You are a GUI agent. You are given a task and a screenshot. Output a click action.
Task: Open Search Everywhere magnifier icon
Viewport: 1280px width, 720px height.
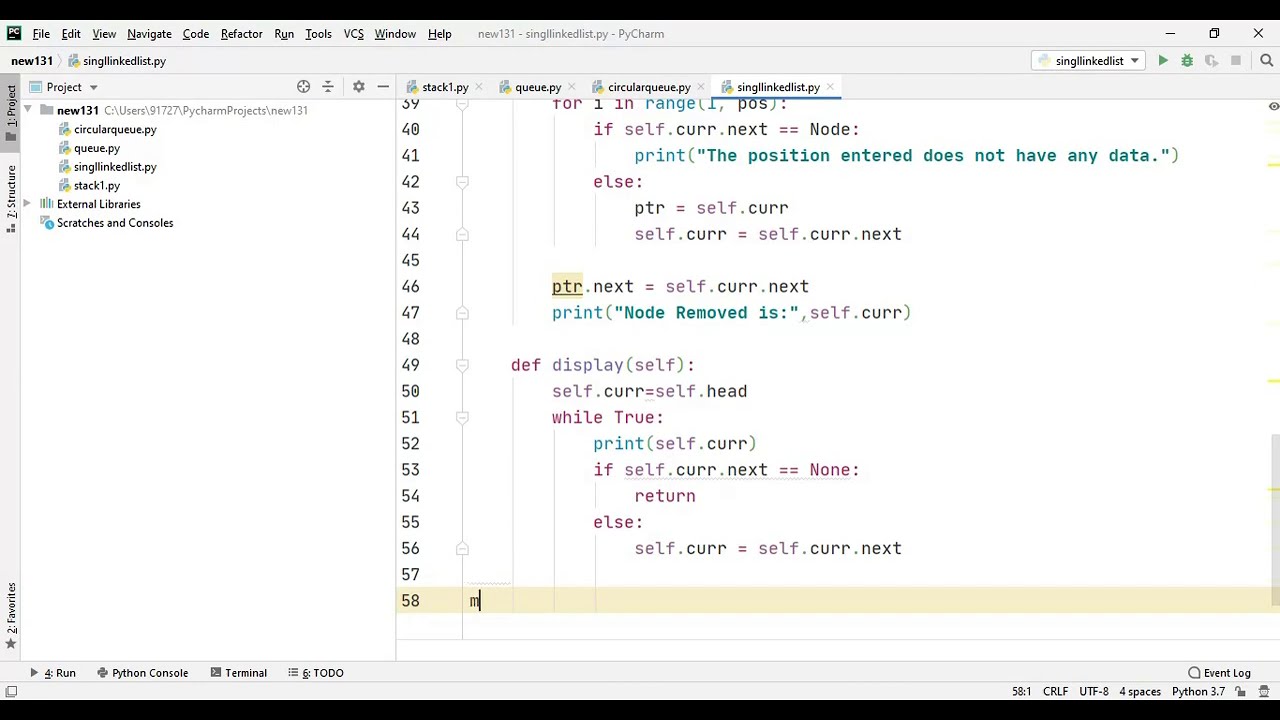coord(1266,61)
